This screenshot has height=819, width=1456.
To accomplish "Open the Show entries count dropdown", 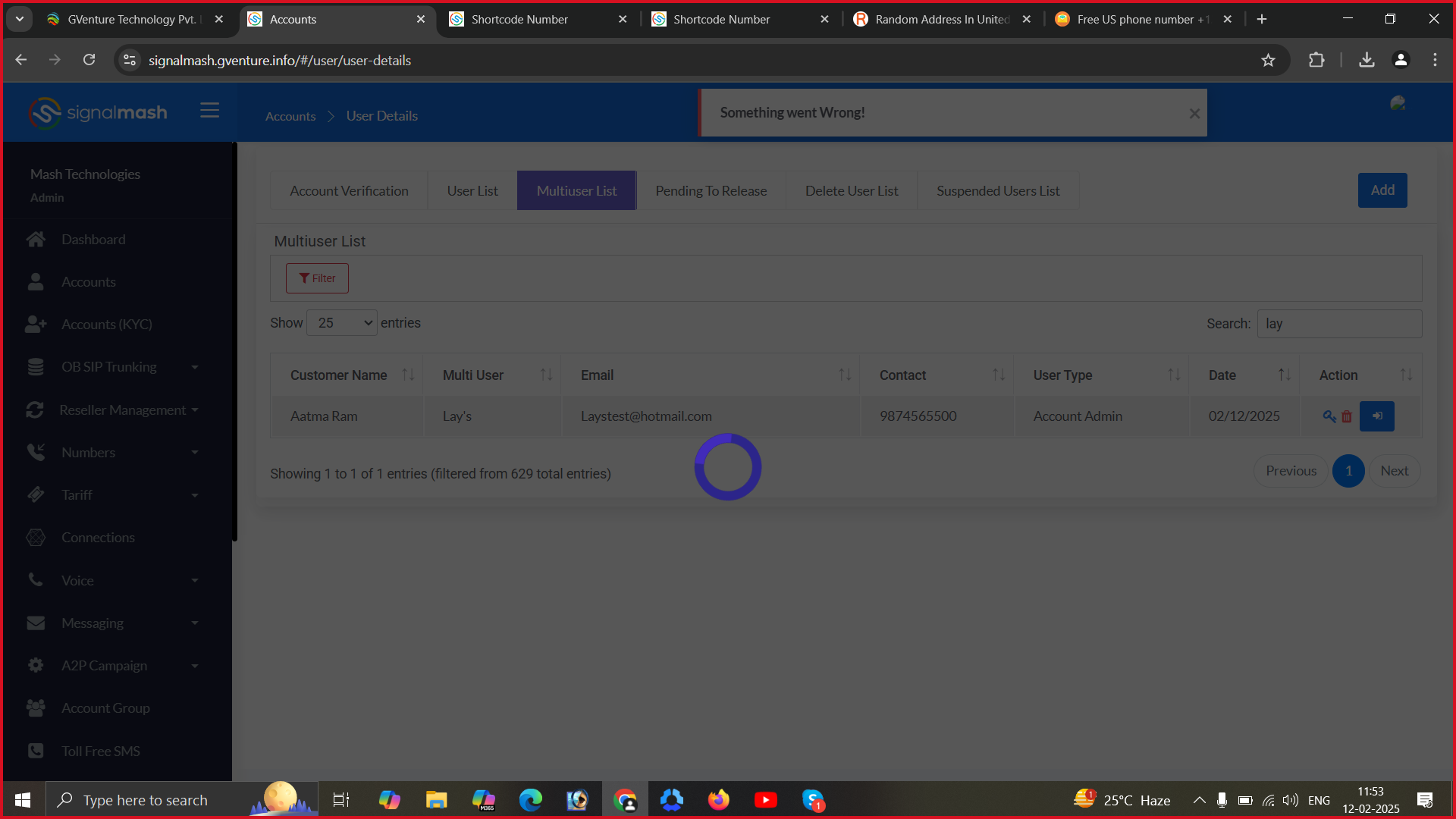I will [x=342, y=323].
